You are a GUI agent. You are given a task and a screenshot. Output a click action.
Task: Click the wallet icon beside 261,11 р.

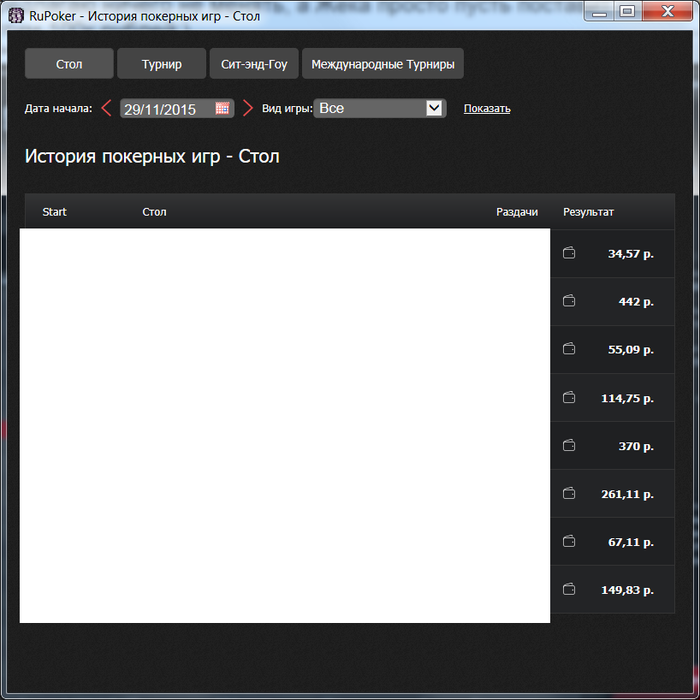569,494
